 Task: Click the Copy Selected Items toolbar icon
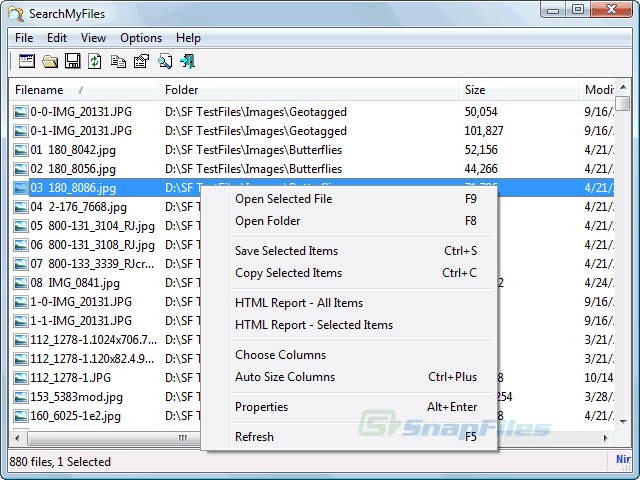[118, 61]
